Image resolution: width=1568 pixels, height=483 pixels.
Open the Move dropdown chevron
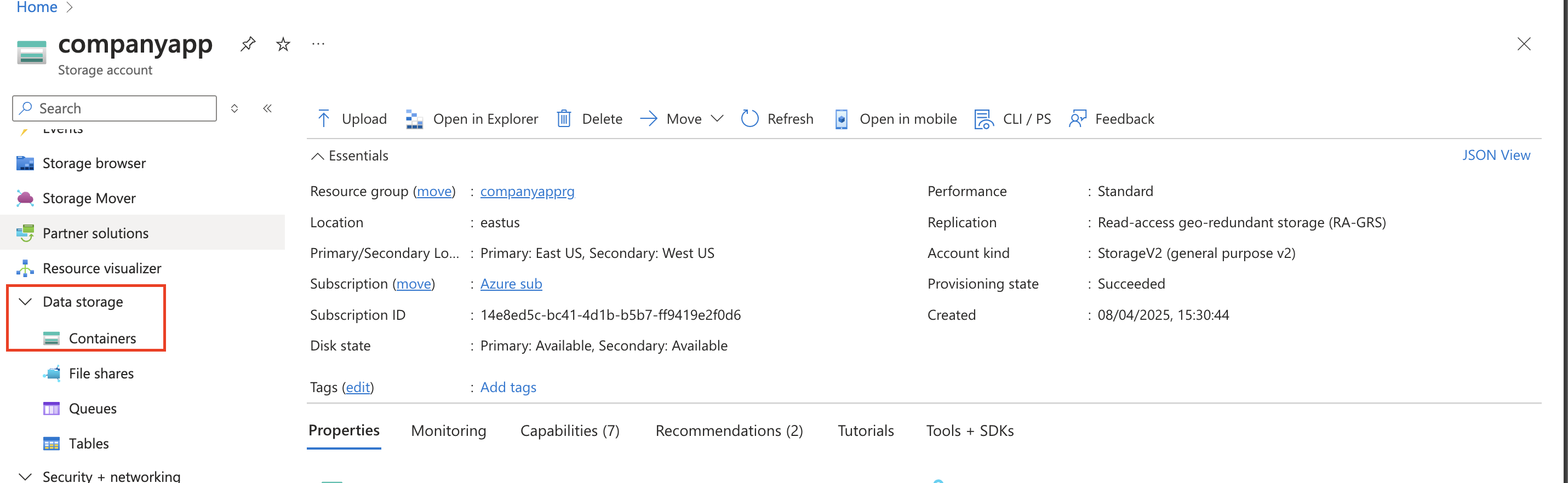click(717, 119)
